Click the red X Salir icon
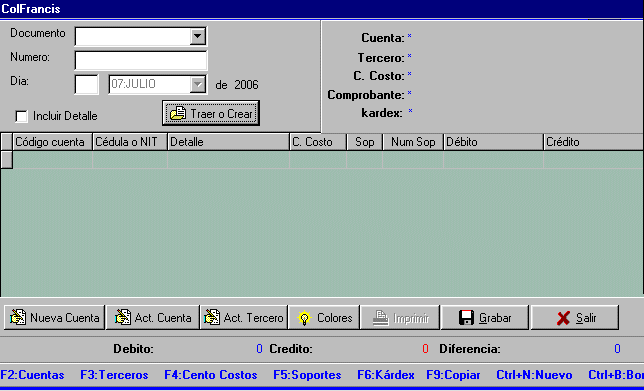Image resolution: width=644 pixels, height=391 pixels. 563,318
